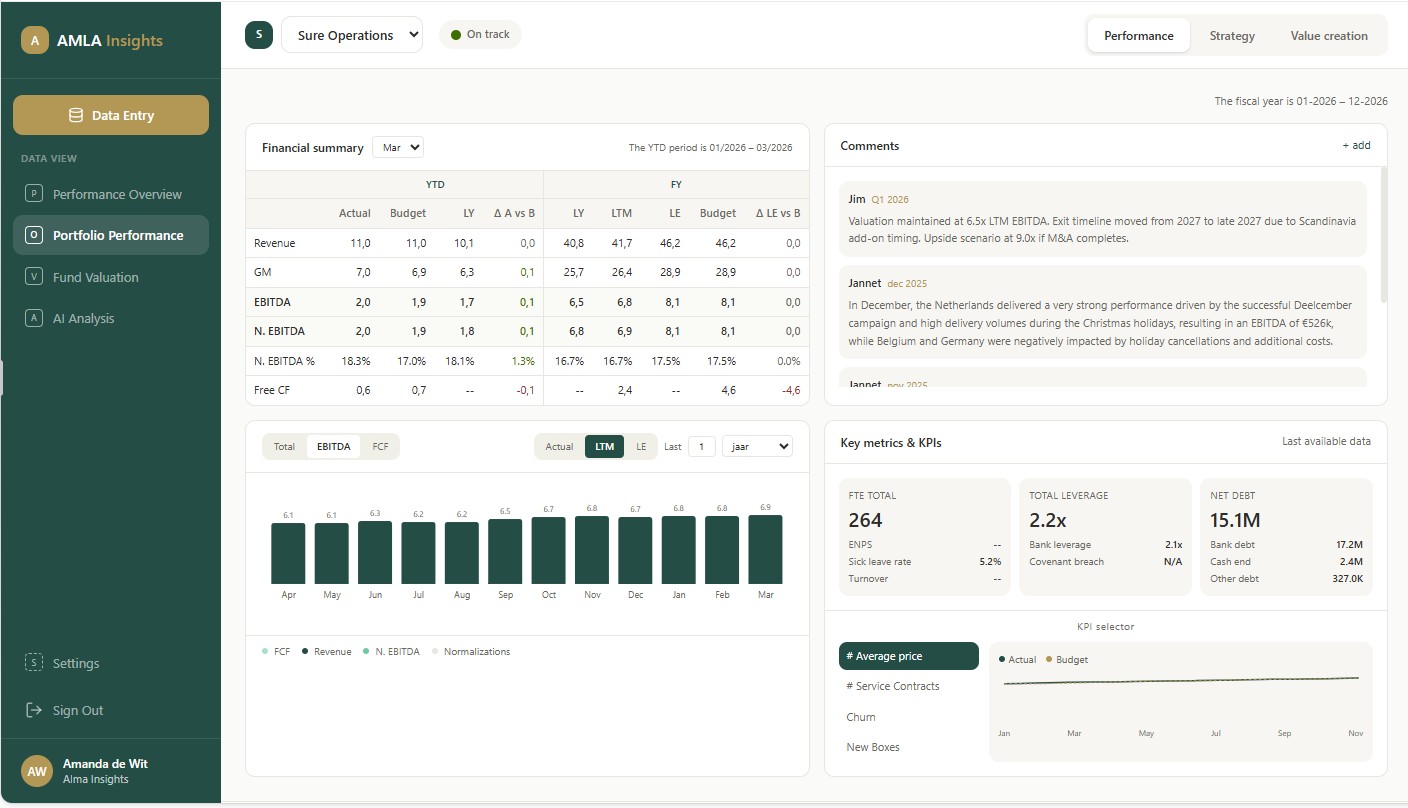Sign Out of the application
This screenshot has height=808, width=1408.
tap(111, 710)
